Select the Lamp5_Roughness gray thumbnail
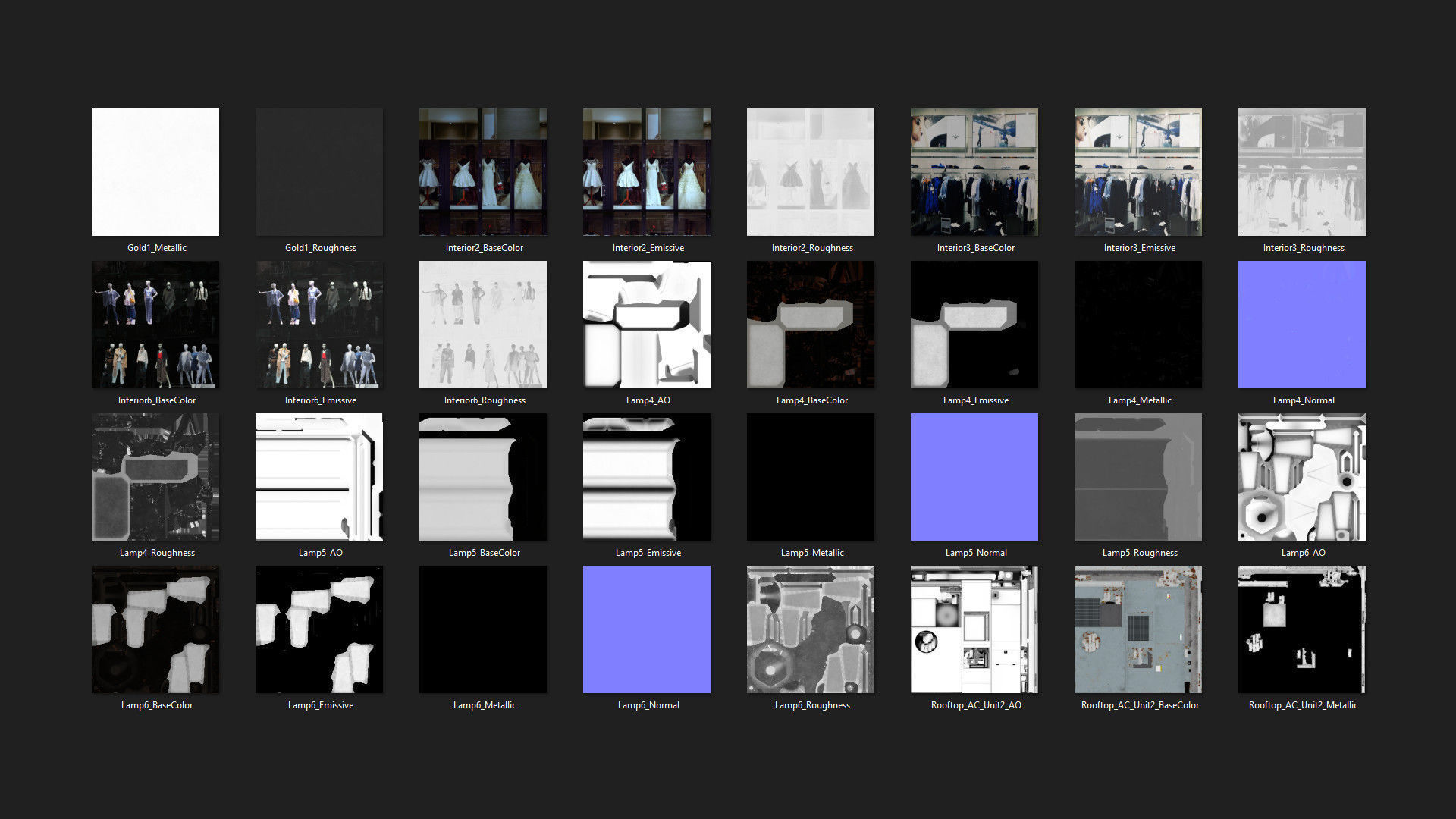This screenshot has width=1456, height=819. pos(1138,477)
